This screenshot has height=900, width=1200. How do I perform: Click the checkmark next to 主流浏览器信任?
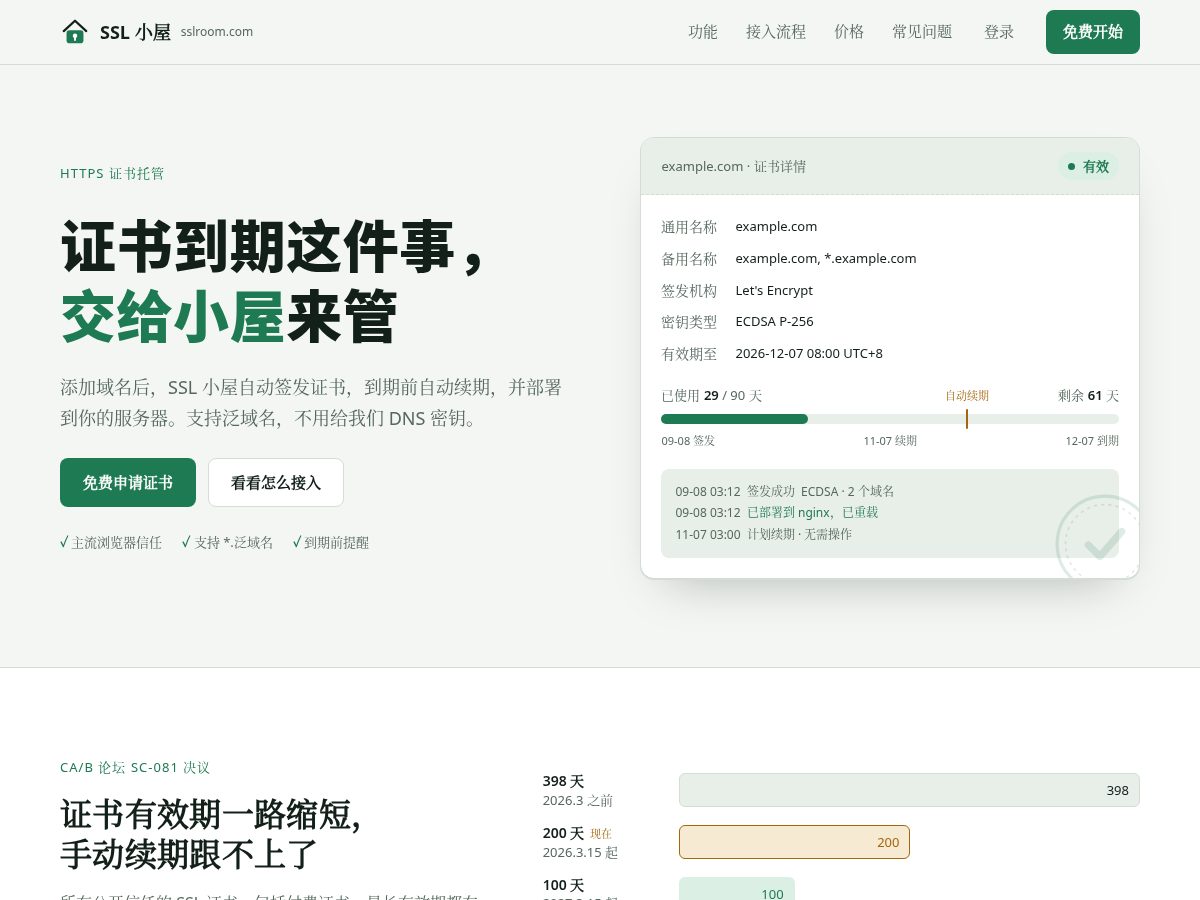click(x=64, y=542)
